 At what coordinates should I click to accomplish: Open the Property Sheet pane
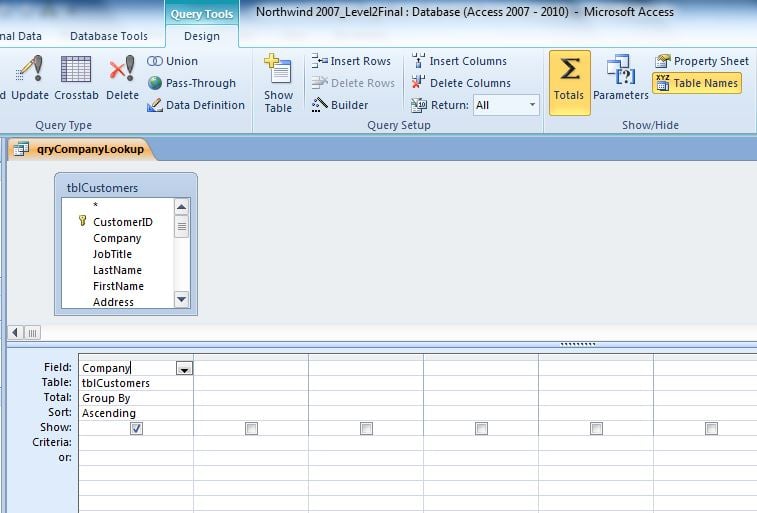702,61
